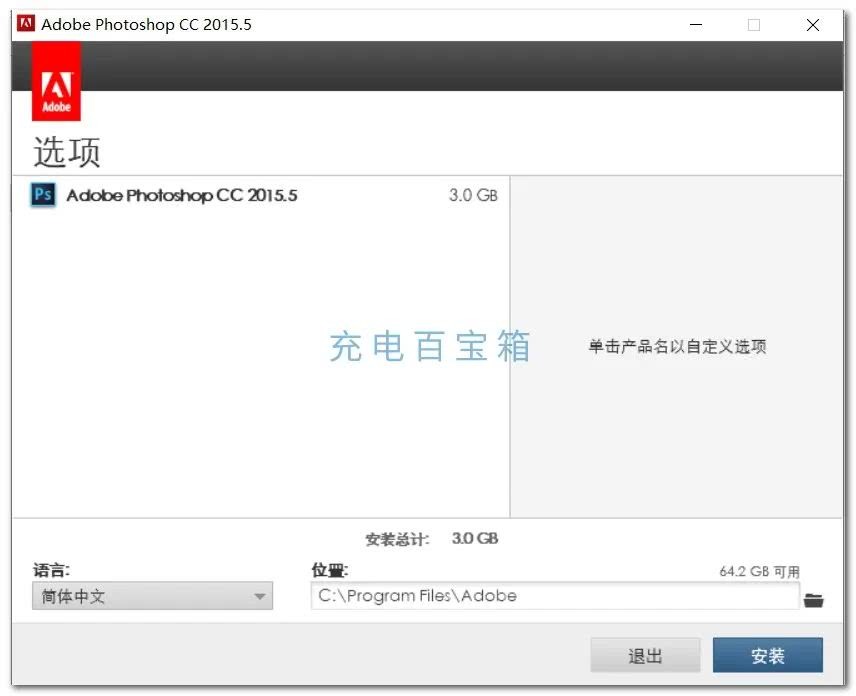Click the 3.0 GB product size text
The height and width of the screenshot is (696, 856).
[473, 195]
